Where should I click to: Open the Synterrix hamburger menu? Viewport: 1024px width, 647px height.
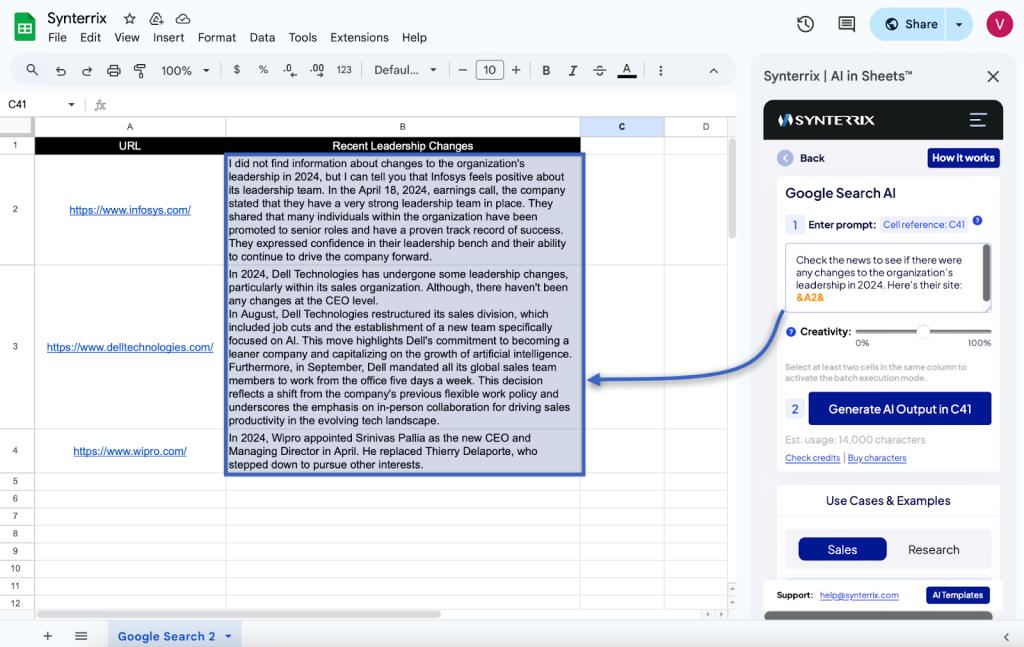978,119
